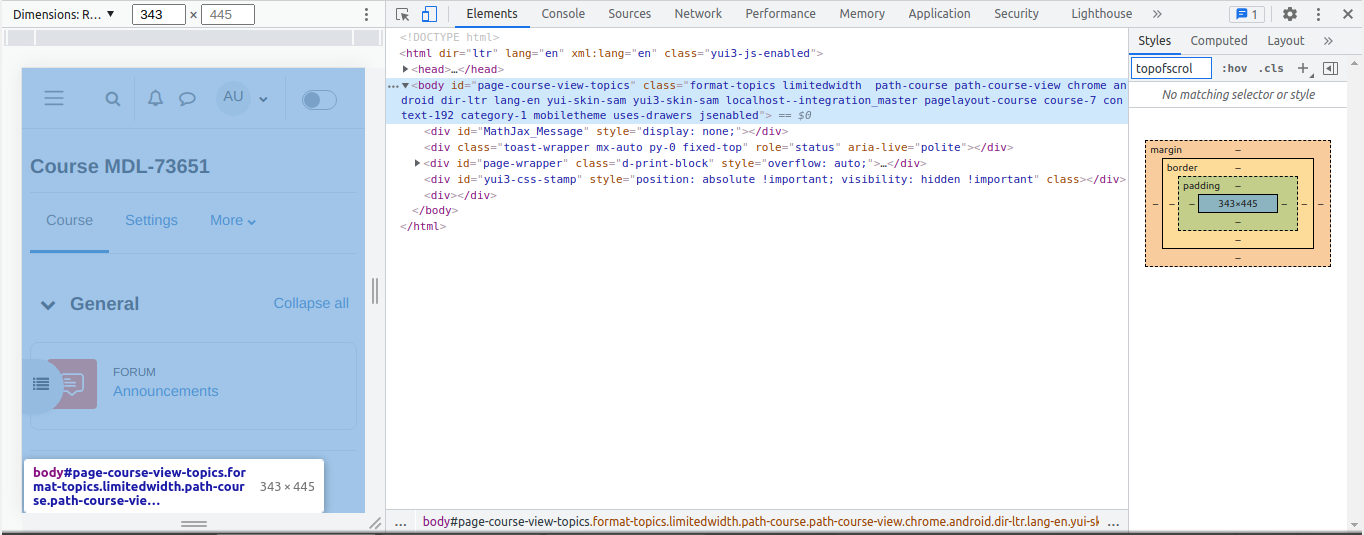Expand the page-wrapper div node
Screen dimensions: 1364x535
click(418, 163)
